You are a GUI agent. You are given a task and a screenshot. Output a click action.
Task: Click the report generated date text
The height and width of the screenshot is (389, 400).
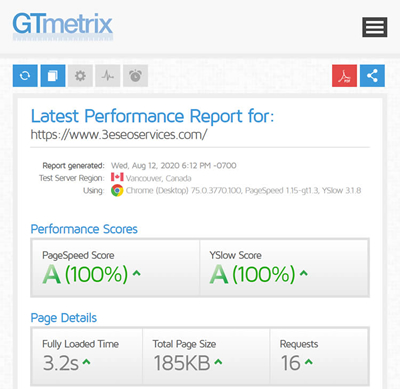pos(174,165)
